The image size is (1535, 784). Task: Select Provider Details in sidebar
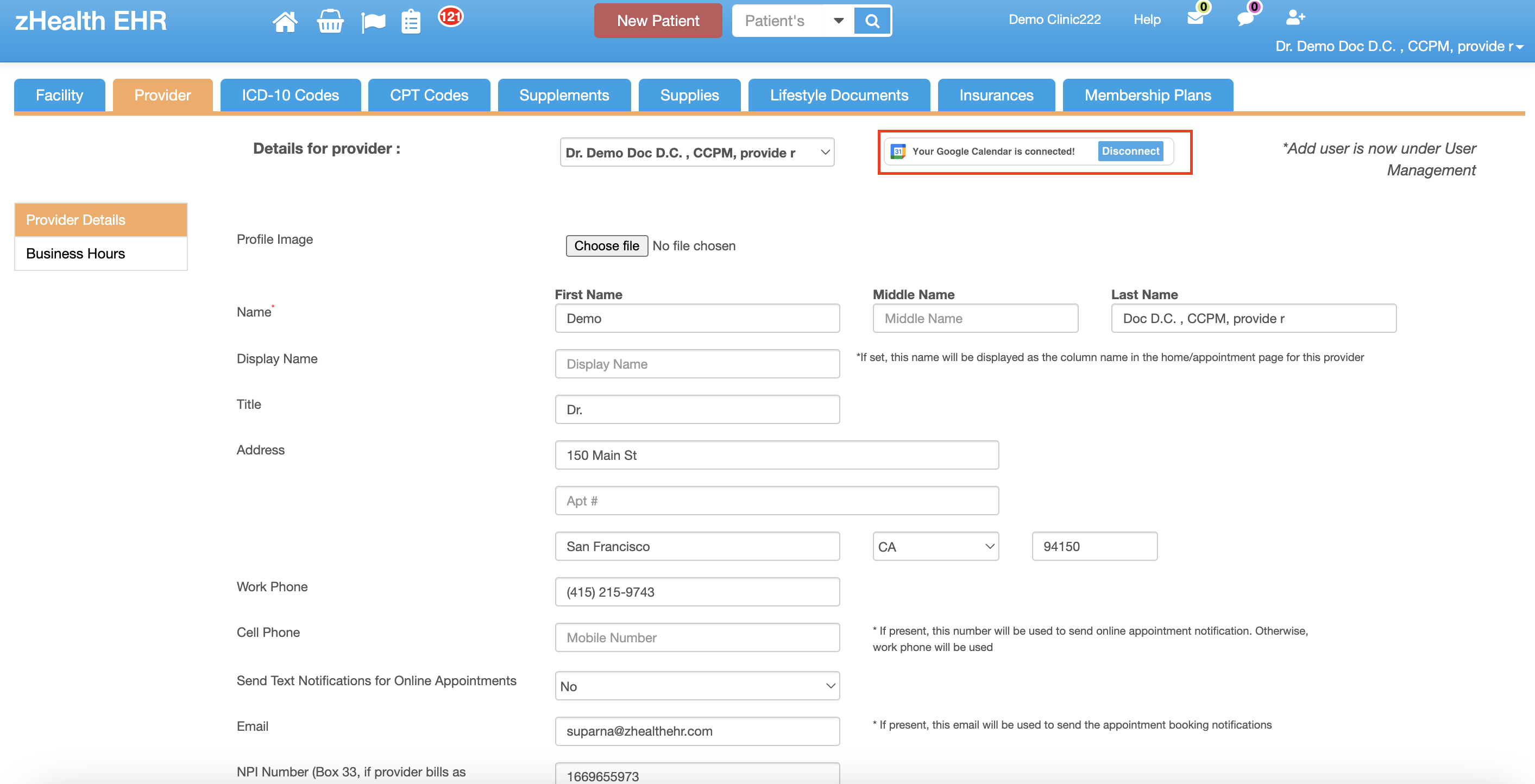coord(100,220)
